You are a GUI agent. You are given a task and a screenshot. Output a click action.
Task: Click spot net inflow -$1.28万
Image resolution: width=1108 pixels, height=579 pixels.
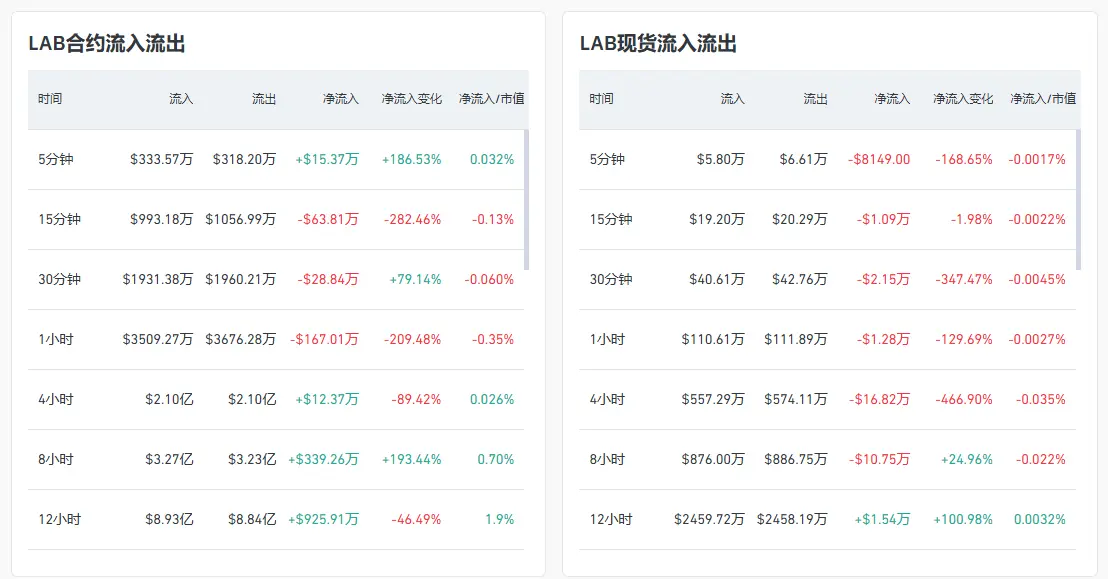coord(883,339)
